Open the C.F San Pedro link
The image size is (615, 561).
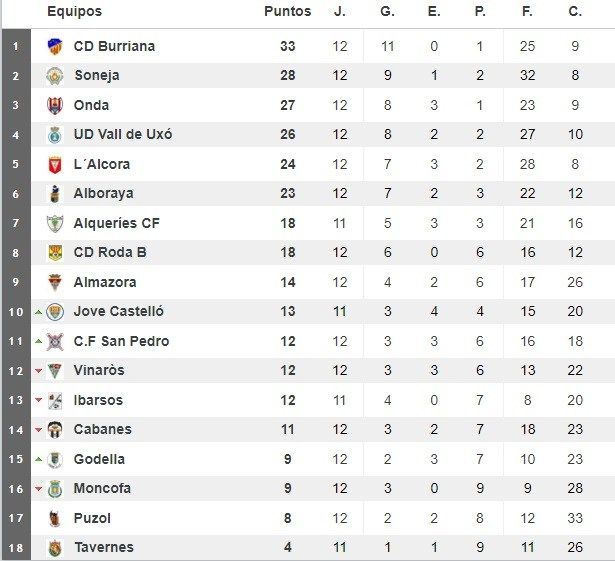121,341
